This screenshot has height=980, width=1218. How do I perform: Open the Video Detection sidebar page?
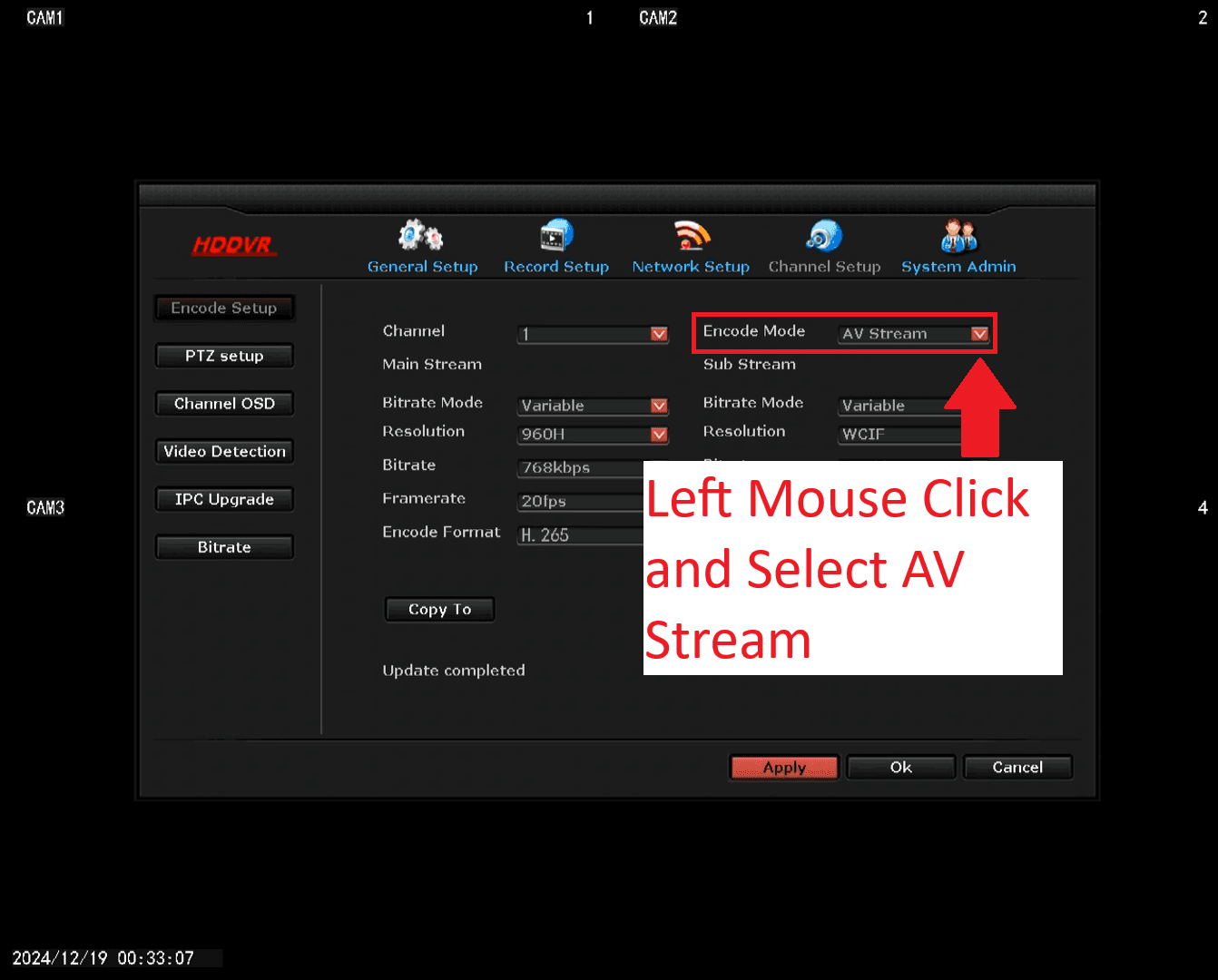point(224,452)
